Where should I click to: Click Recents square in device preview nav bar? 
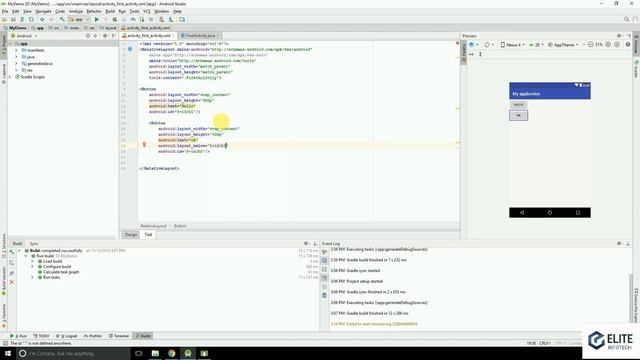[578, 213]
